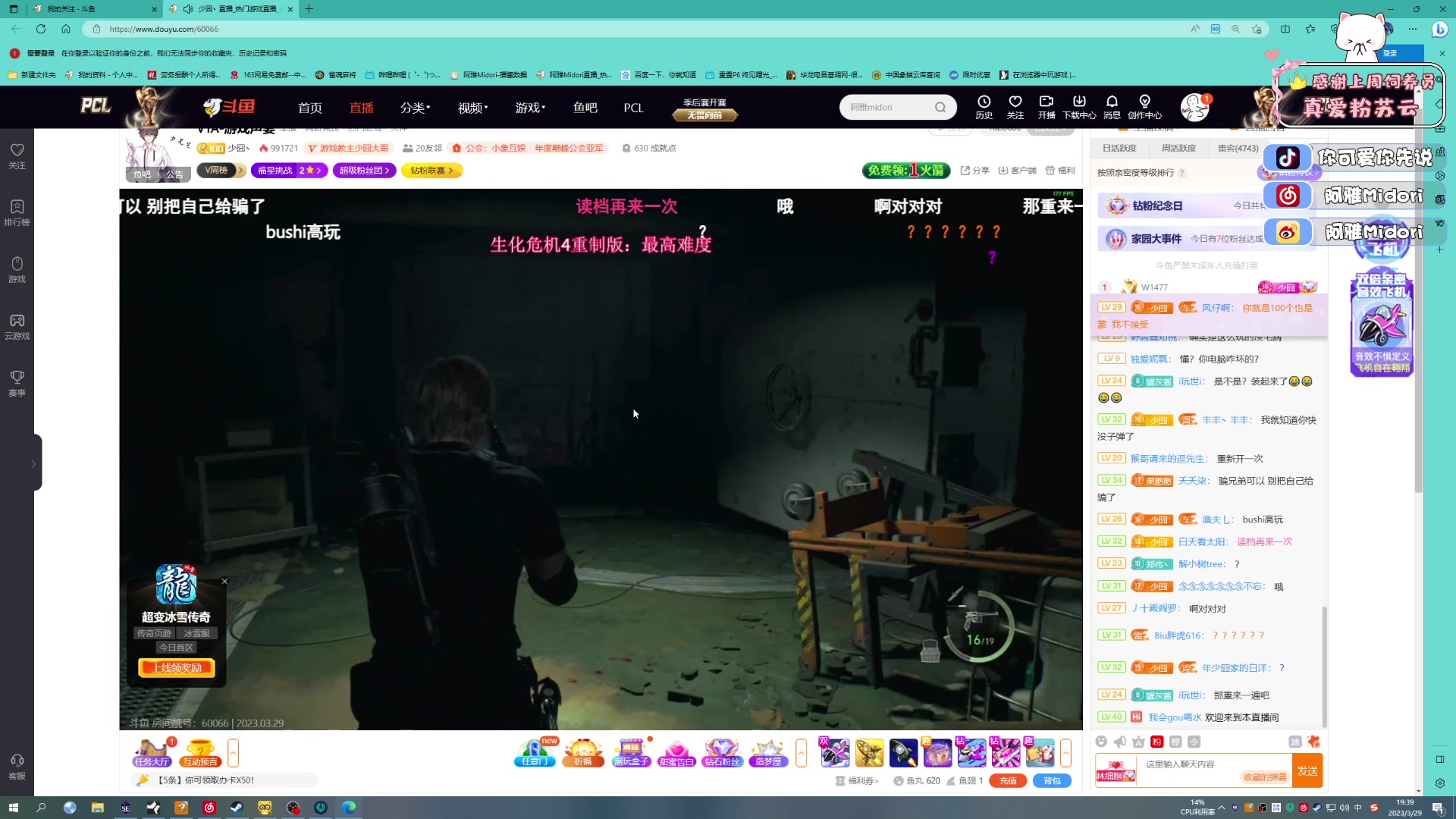Toggle the 滤 chat filter button
This screenshot has width=1456, height=819.
coord(1294,742)
